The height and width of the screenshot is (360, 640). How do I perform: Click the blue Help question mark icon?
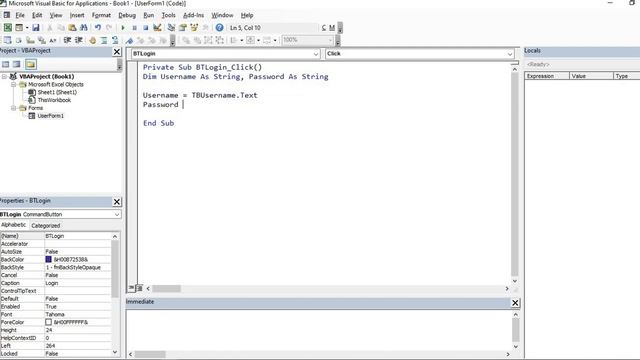click(219, 28)
